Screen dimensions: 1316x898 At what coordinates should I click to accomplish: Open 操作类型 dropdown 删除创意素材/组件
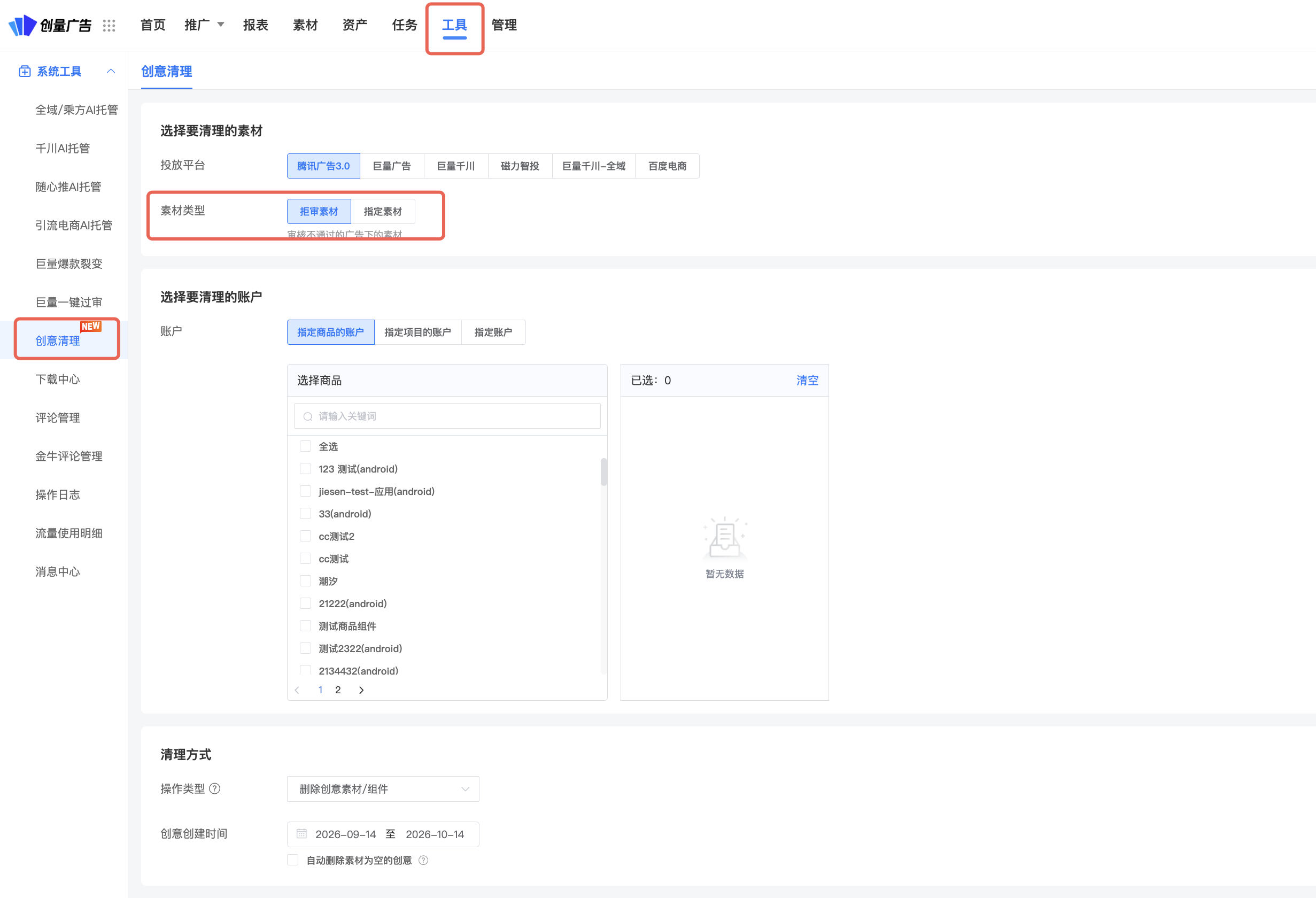point(383,789)
